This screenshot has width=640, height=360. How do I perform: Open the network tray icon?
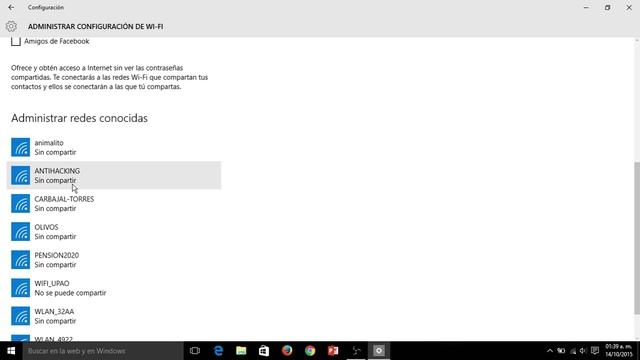pyautogui.click(x=573, y=351)
